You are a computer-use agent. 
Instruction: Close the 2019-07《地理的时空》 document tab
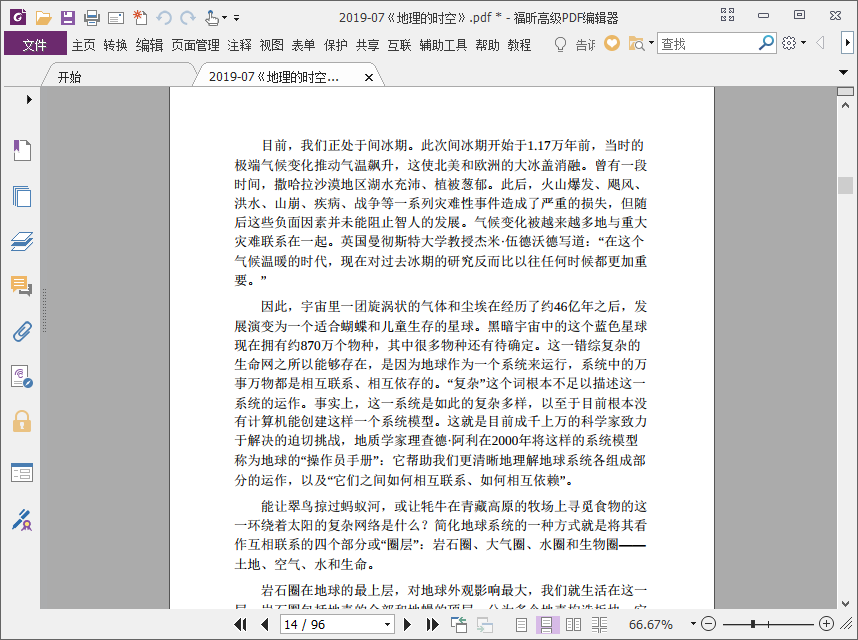click(x=369, y=78)
